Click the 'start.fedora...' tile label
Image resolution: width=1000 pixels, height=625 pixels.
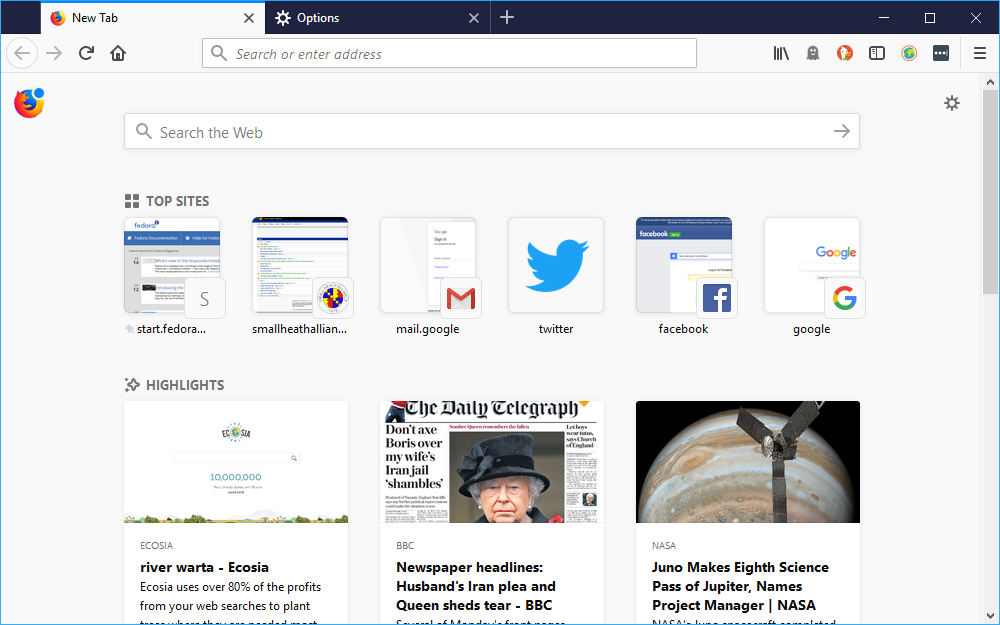pos(171,329)
